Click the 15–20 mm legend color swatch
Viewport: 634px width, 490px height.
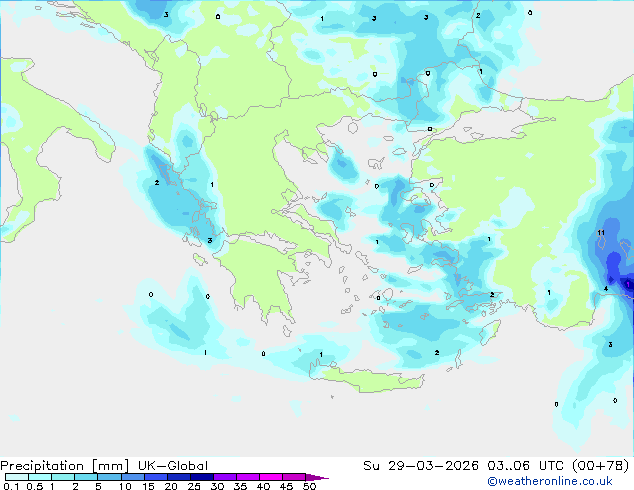[155, 477]
